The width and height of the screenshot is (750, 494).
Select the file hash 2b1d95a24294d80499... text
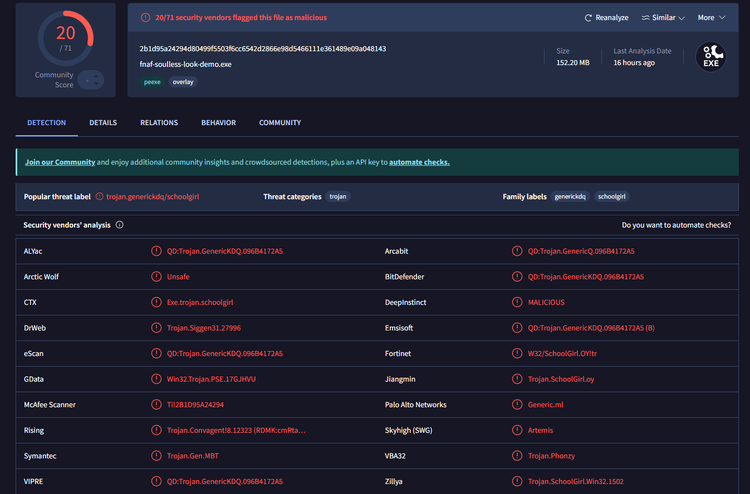[263, 49]
